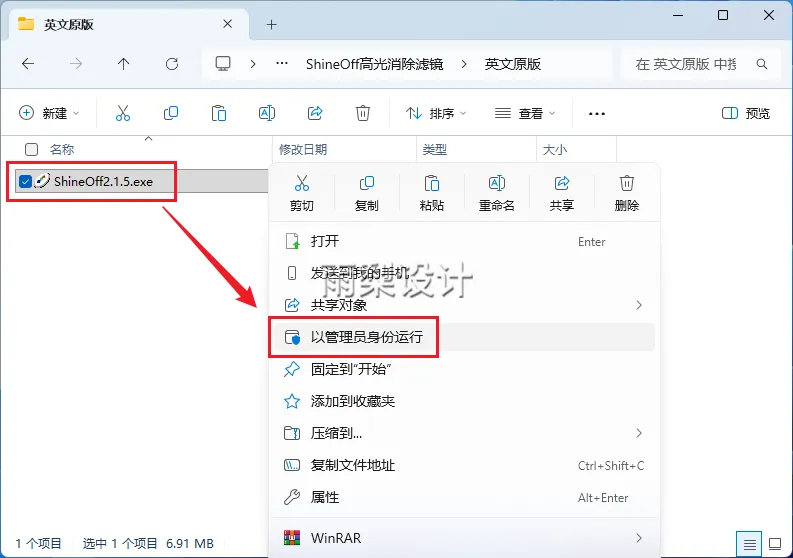Select the ShineOff2.1.5.exe file name
793x558 pixels.
pyautogui.click(x=103, y=182)
